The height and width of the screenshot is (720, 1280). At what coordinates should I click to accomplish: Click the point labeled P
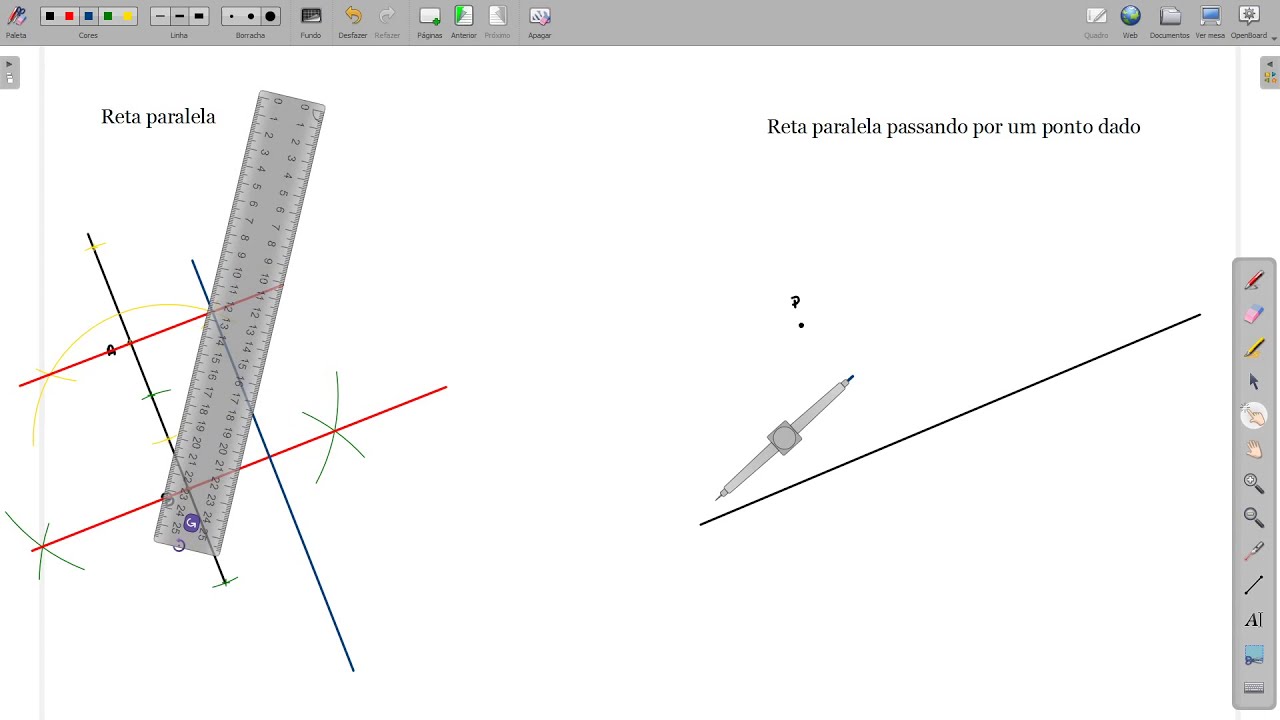point(801,325)
